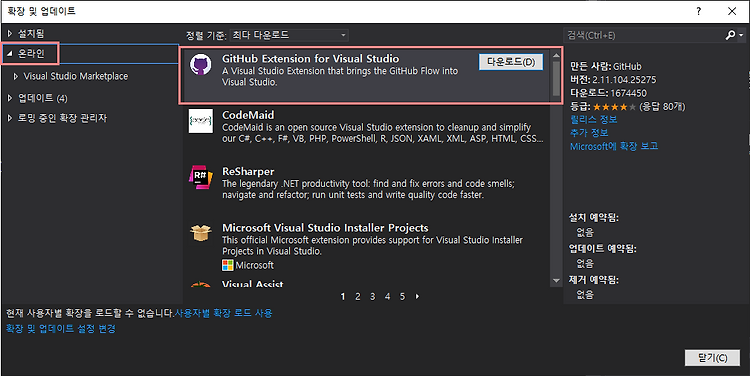Go to results page 3
Image resolution: width=750 pixels, height=376 pixels.
[x=372, y=297]
